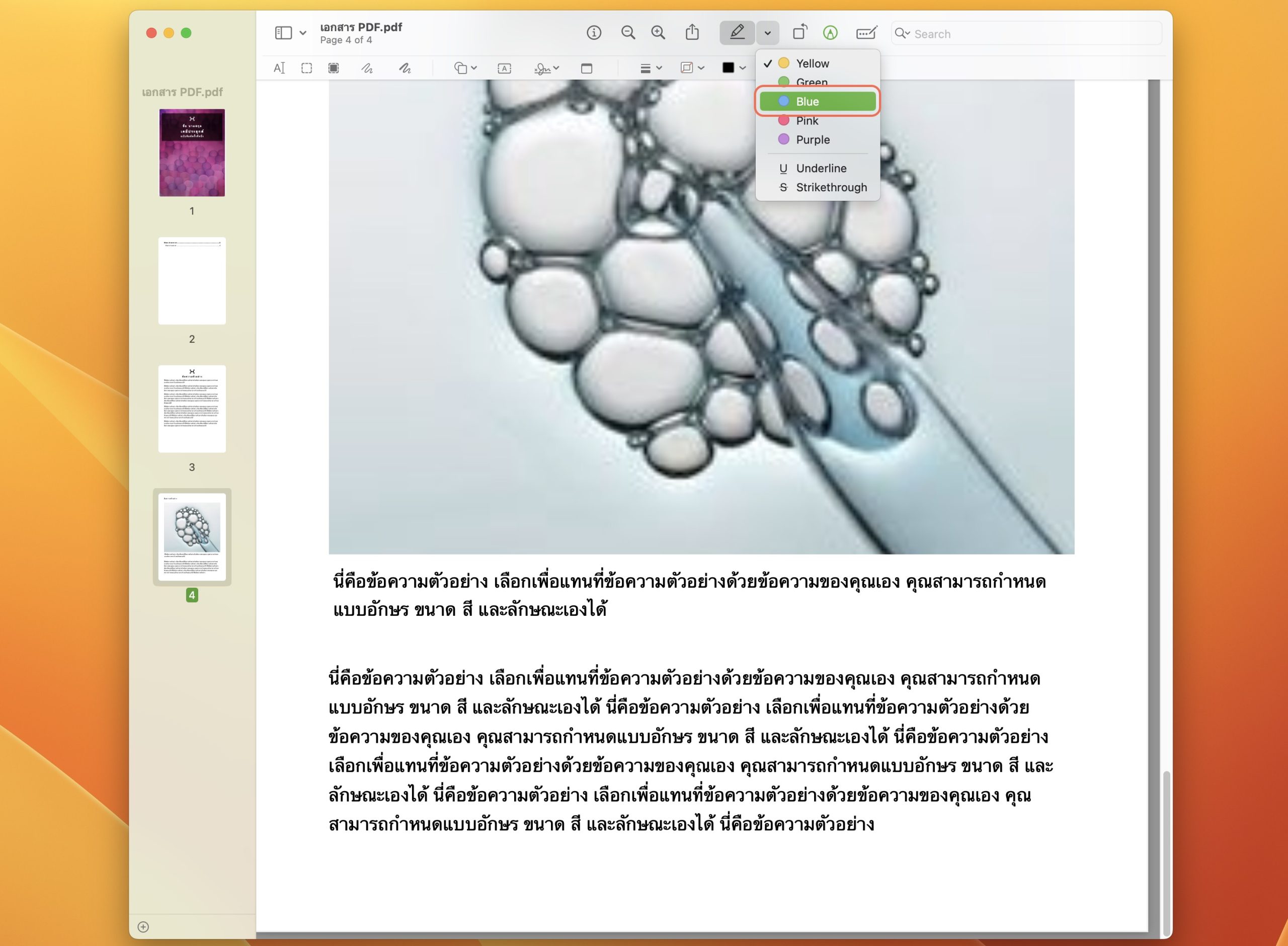Click the form filling icon
1288x946 pixels.
(x=866, y=33)
